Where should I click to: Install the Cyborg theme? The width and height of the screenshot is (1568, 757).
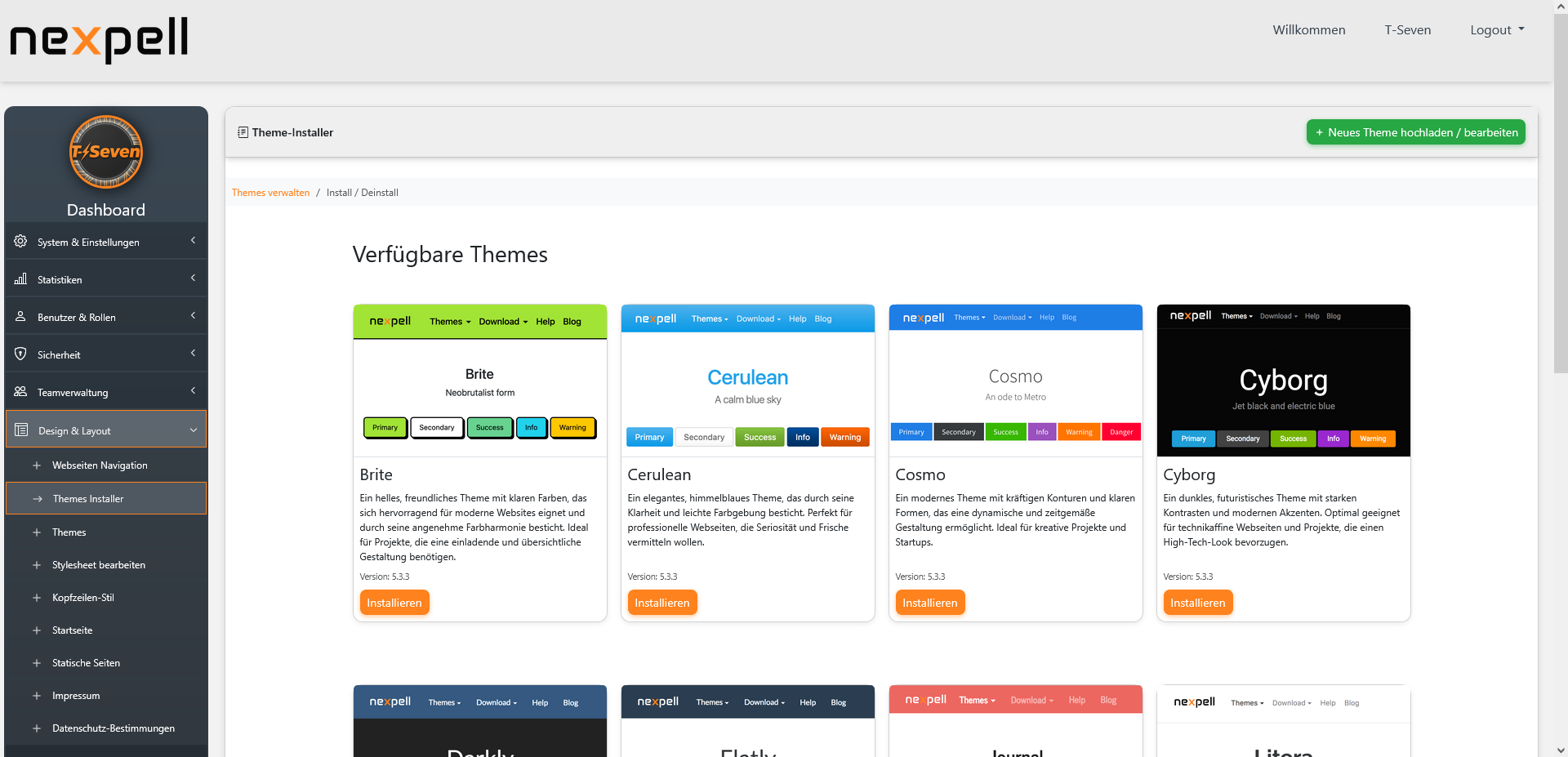[1197, 602]
